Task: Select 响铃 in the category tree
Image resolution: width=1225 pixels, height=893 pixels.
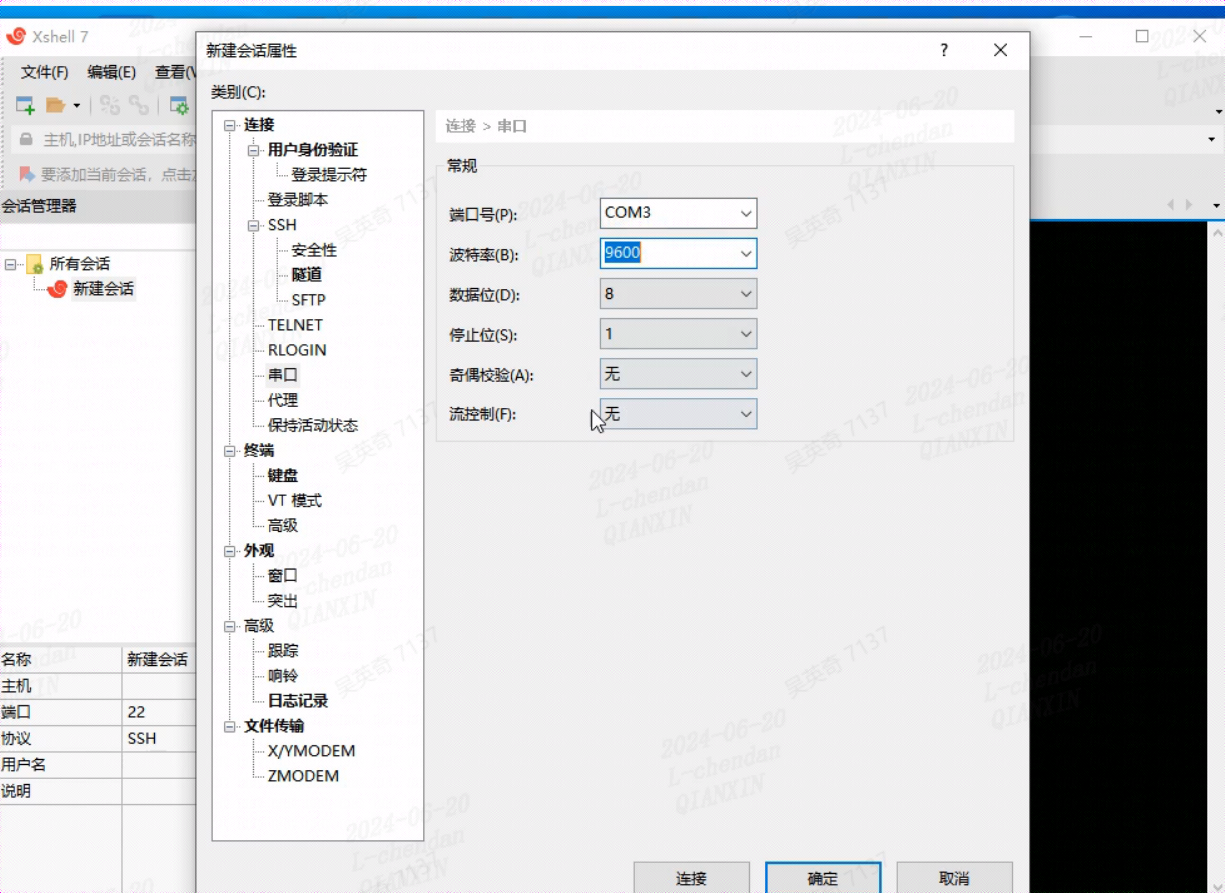Action: (283, 676)
